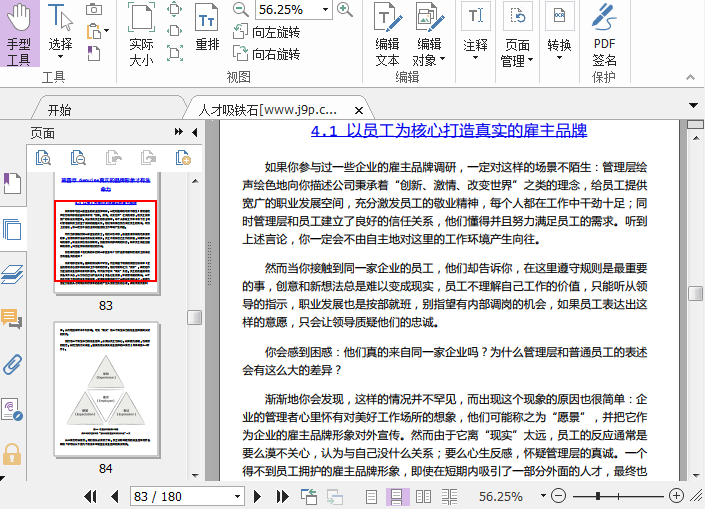This screenshot has width=705, height=509.
Task: Click the fit page view icon
Action: (x=174, y=9)
